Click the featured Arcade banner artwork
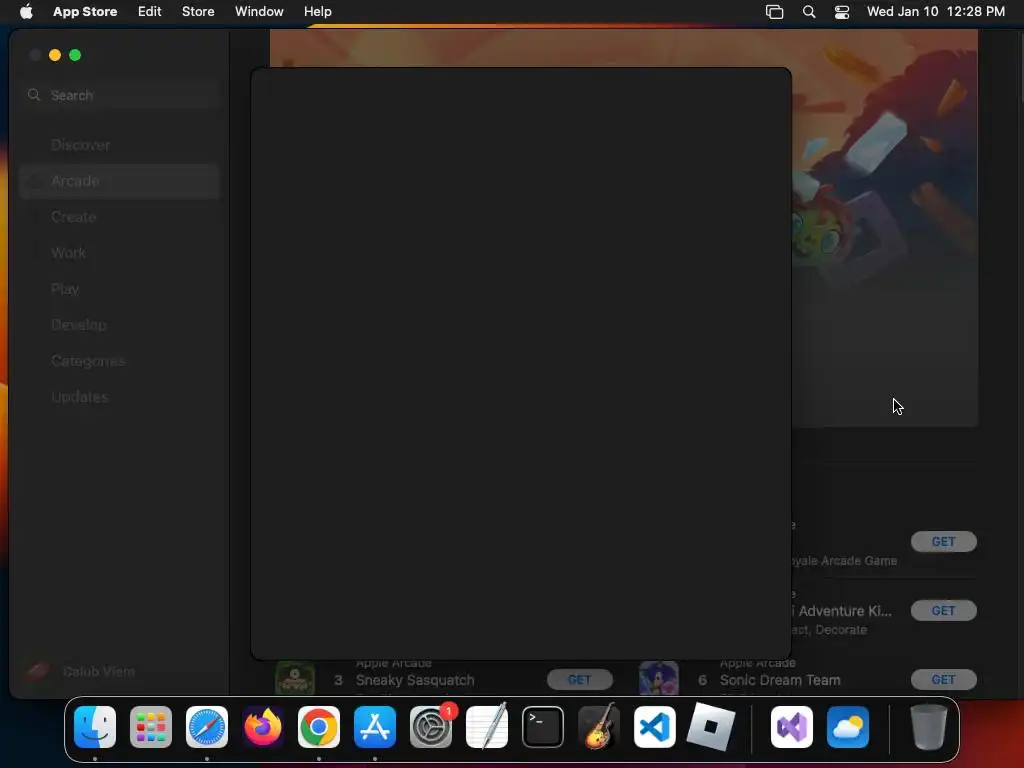Screen dimensions: 1024x768 point(885,228)
